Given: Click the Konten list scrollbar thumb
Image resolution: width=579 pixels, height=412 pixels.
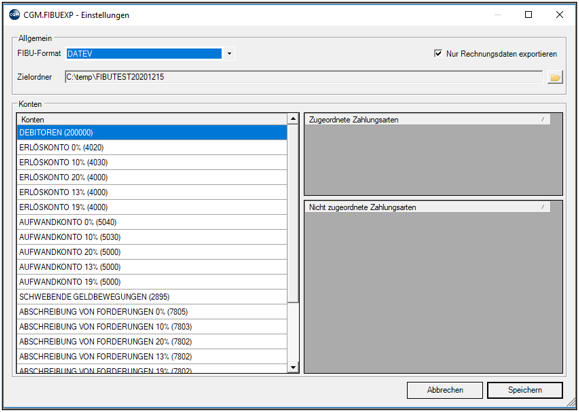Looking at the screenshot, I should (293, 213).
